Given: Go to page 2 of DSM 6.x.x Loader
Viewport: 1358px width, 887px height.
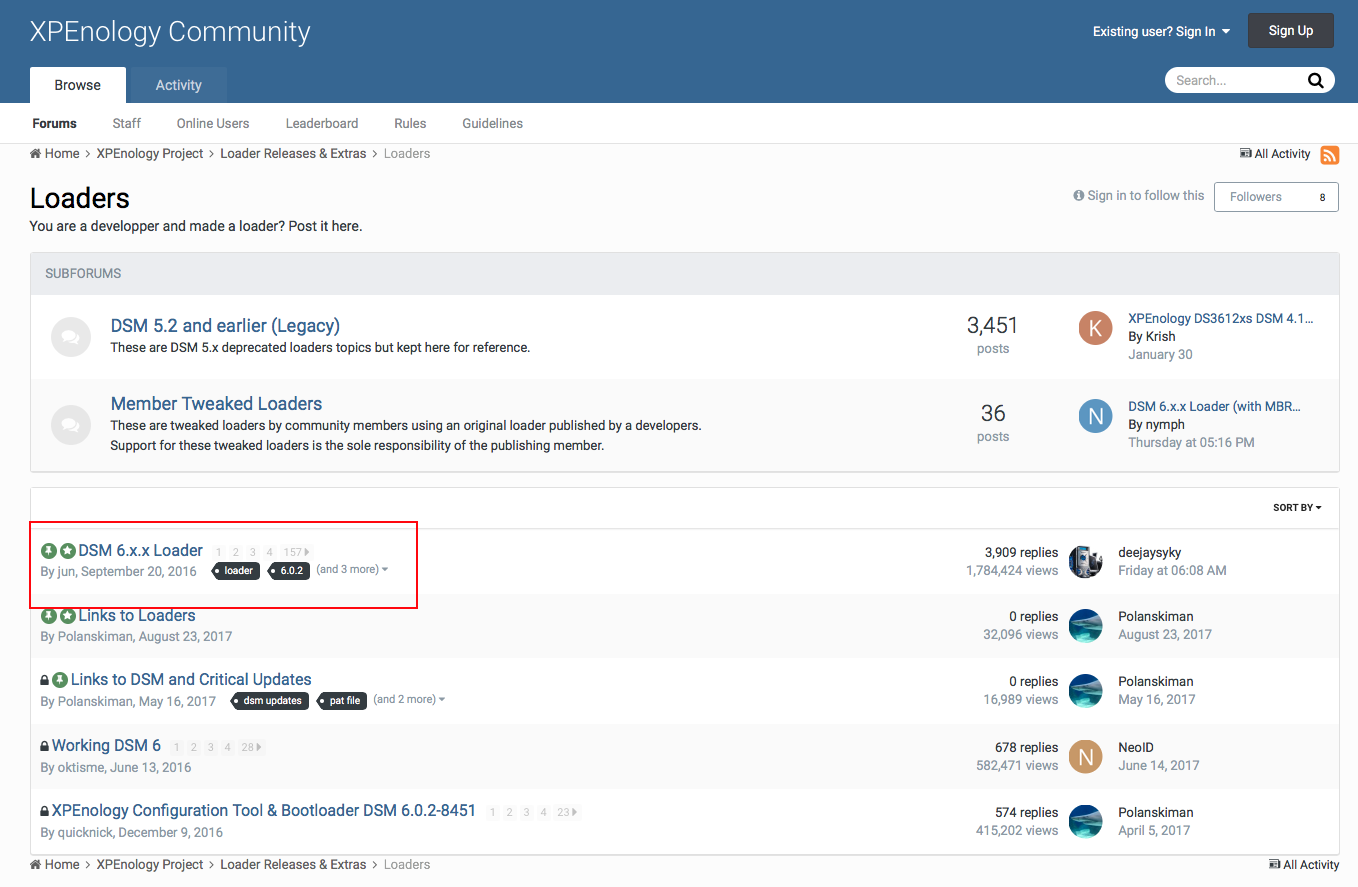Looking at the screenshot, I should (235, 552).
